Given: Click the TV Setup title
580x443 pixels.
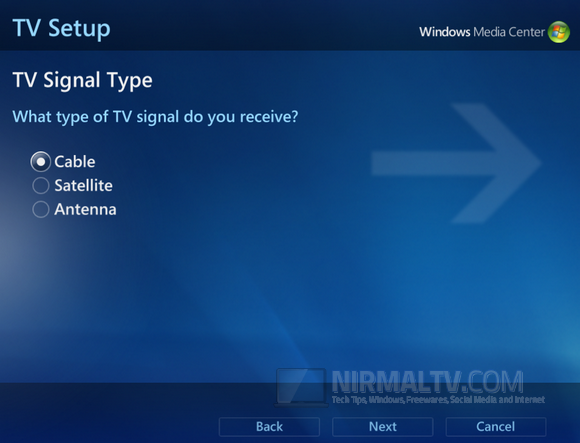Looking at the screenshot, I should click(61, 28).
